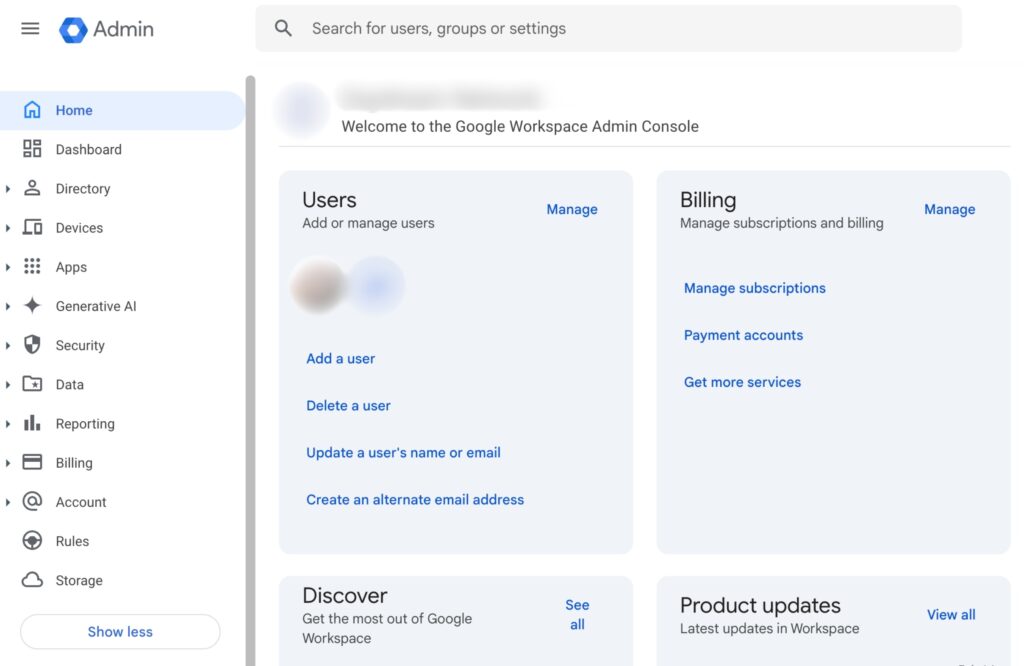Click the Discover card heading
This screenshot has height=666, width=1024.
345,595
